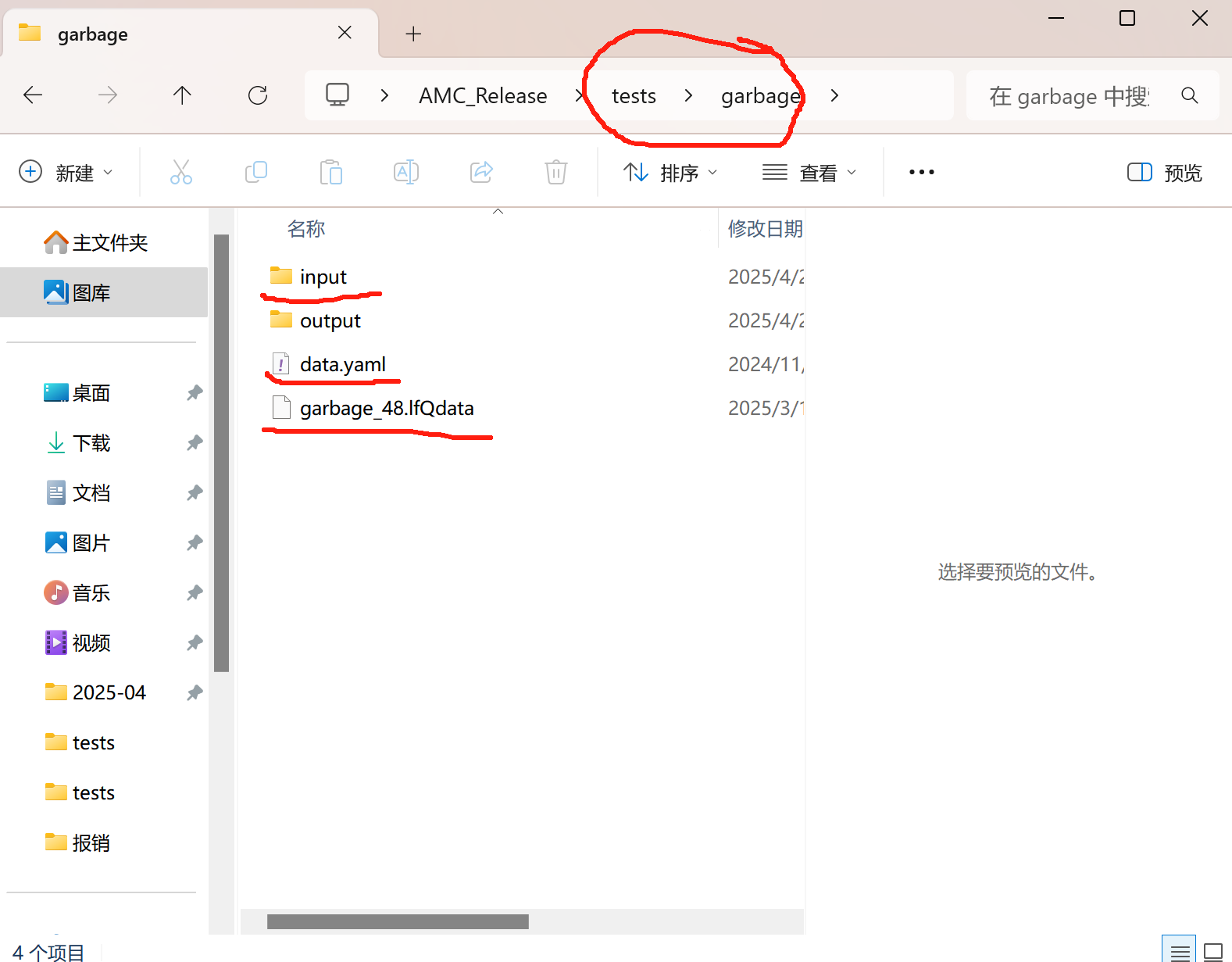Refresh the current folder view

click(258, 95)
